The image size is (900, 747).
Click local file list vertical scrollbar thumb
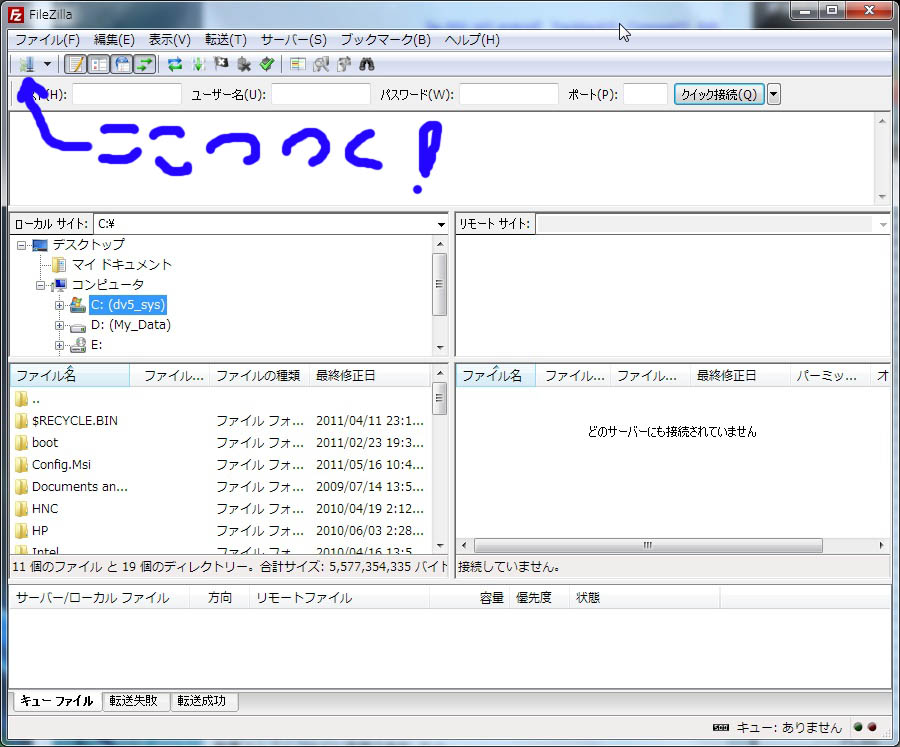point(440,398)
